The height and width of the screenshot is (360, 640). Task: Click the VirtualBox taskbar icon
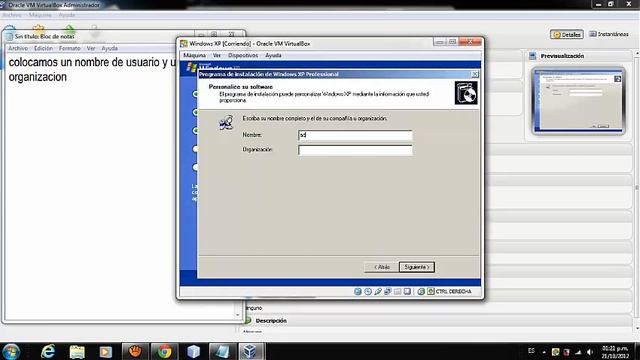click(251, 351)
